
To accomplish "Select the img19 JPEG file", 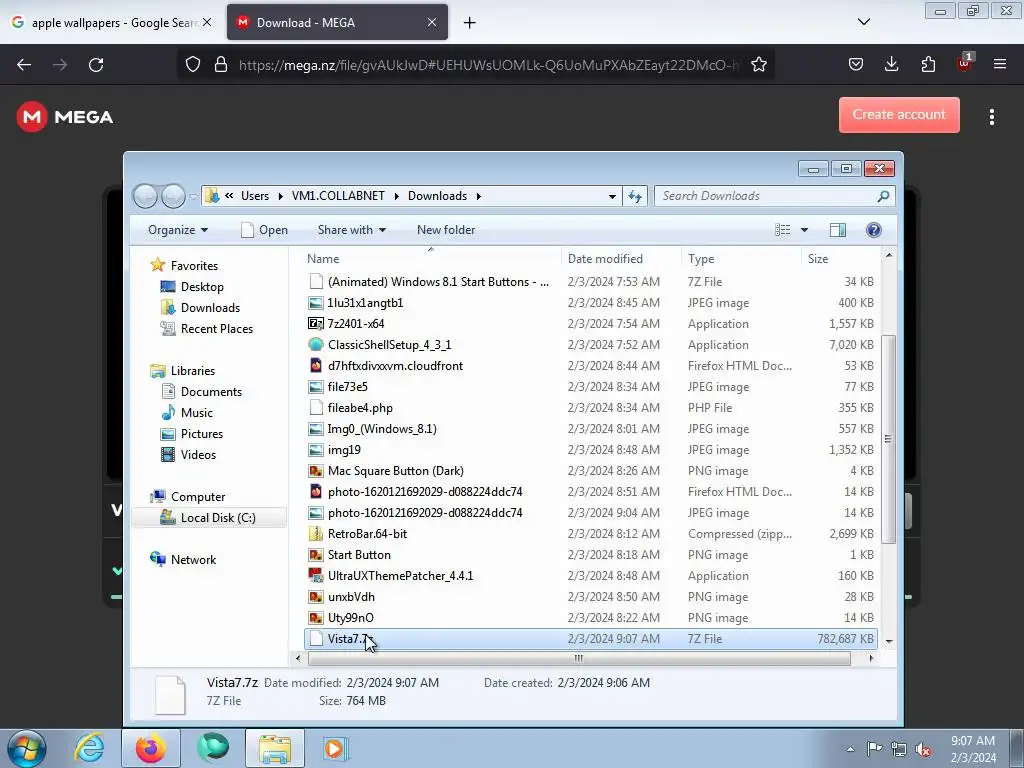I will pyautogui.click(x=344, y=450).
